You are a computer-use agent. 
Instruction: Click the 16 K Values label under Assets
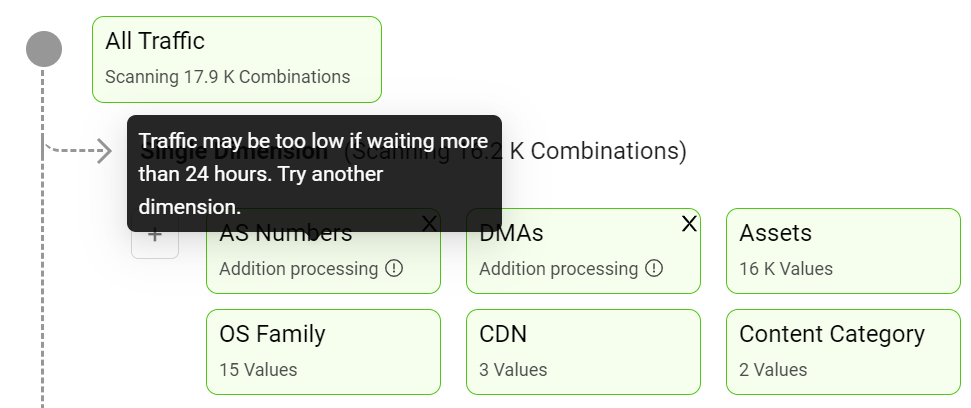click(x=786, y=269)
